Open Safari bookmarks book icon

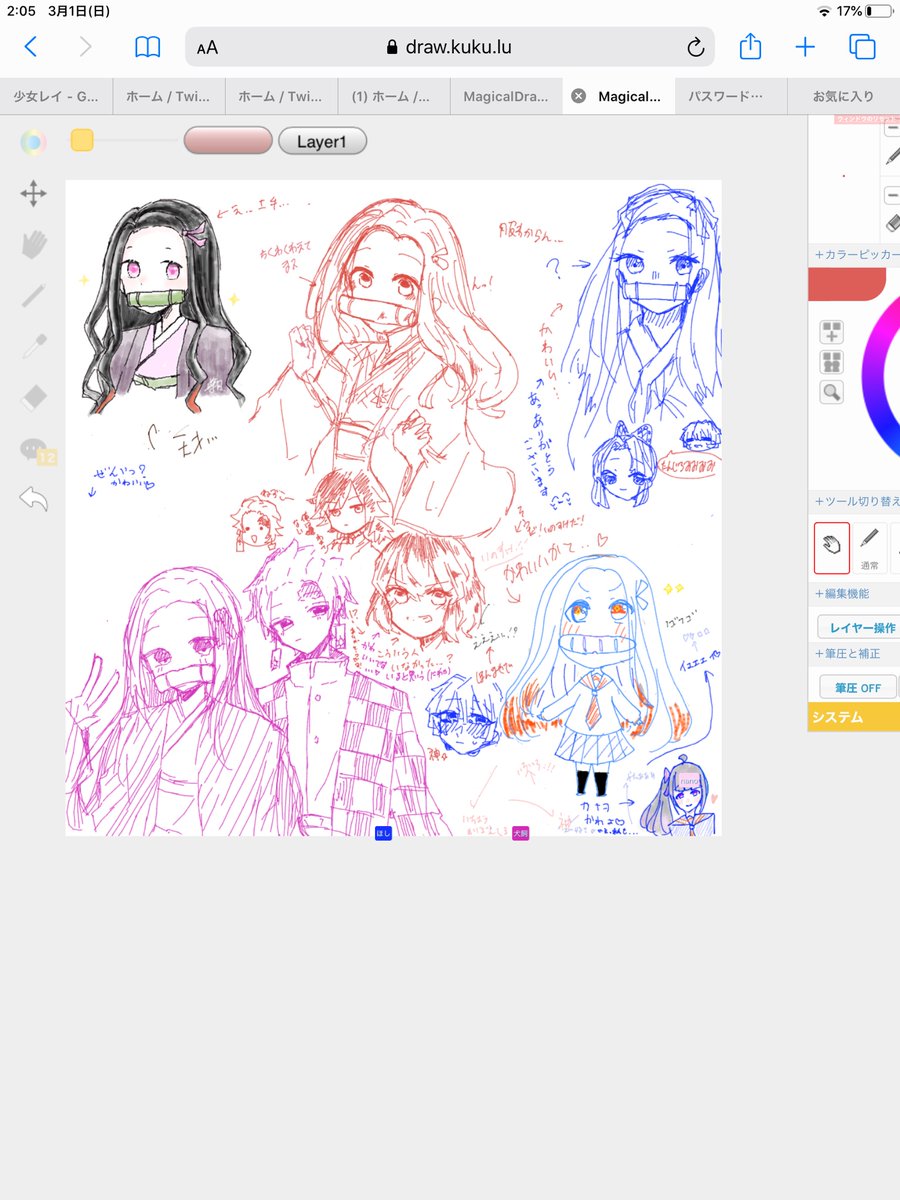pos(148,47)
